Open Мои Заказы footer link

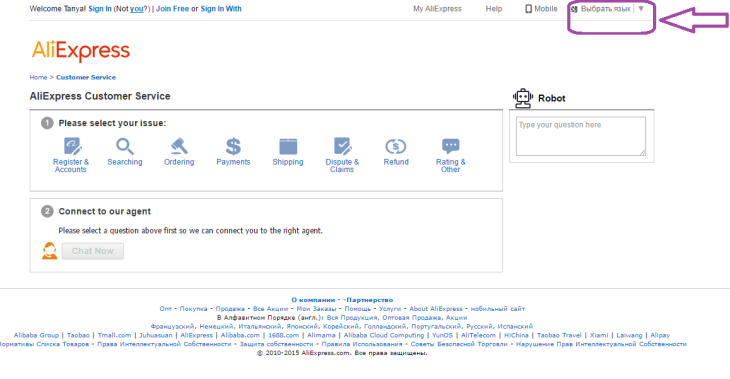(x=316, y=309)
